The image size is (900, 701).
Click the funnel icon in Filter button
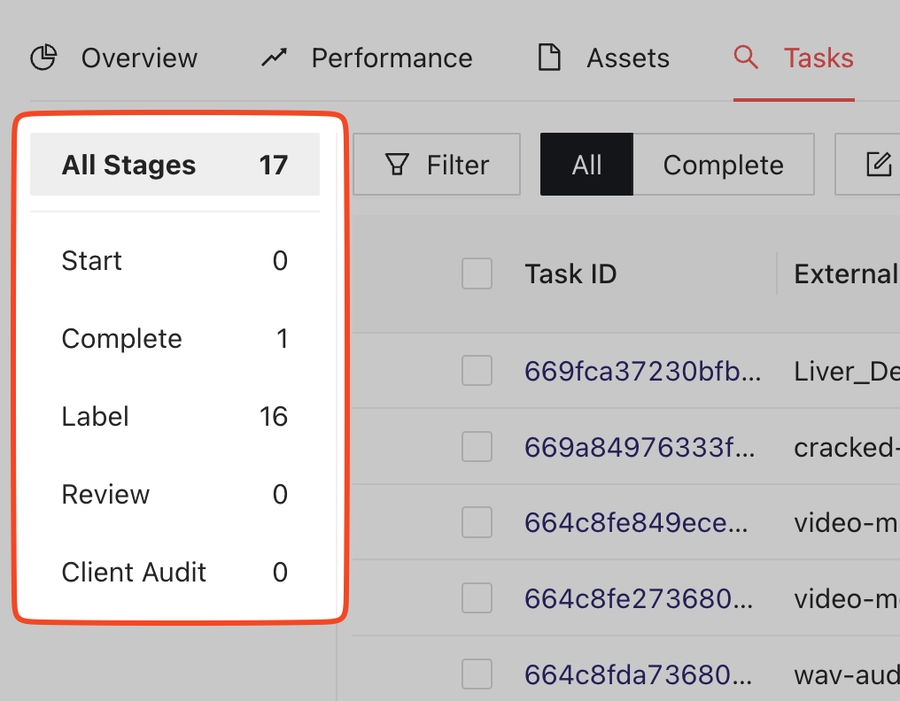click(x=398, y=165)
